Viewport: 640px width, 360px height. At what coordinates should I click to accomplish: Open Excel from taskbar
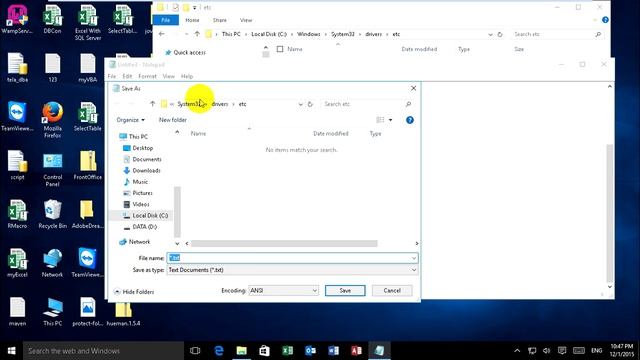click(287, 351)
